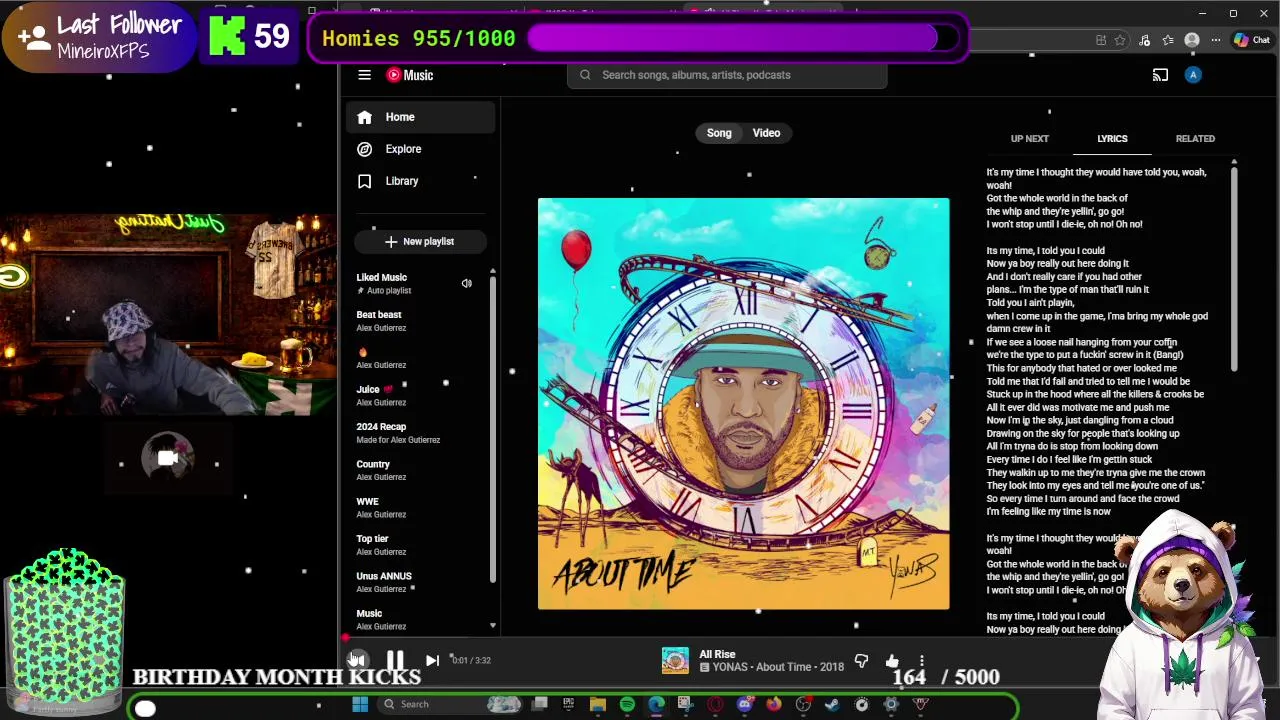This screenshot has width=1280, height=720.
Task: Open the Copilot Chat button
Action: 1252,40
